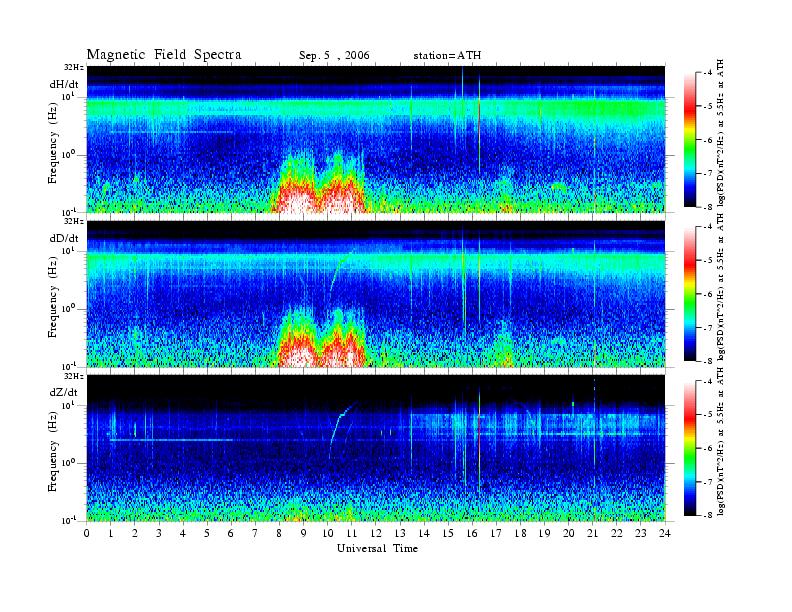792x612 pixels.
Task: Click the vertical PSD unit label beside dD/dt colorbar
Action: (721, 287)
